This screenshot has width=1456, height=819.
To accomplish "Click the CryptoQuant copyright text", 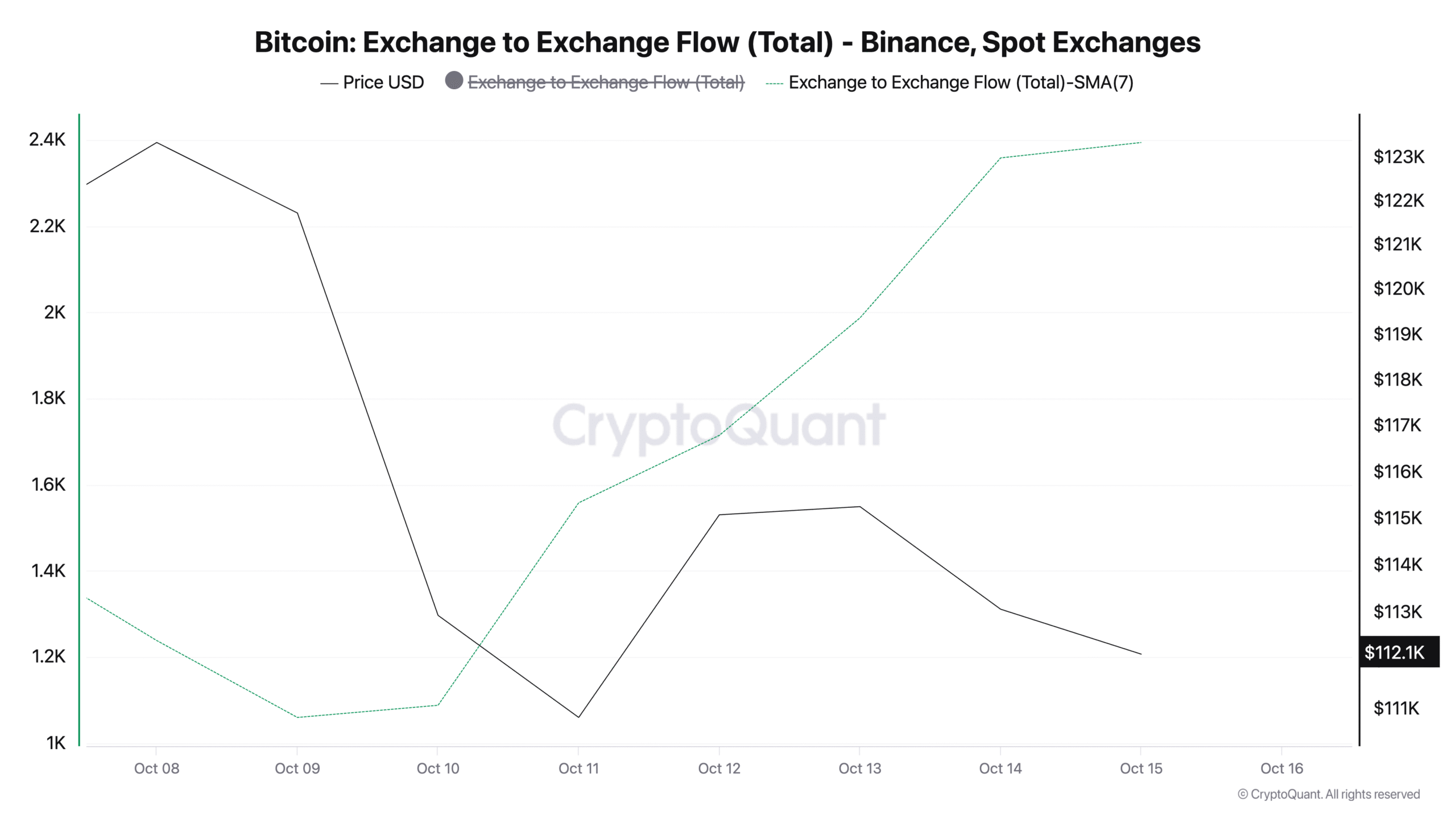I will point(1329,794).
